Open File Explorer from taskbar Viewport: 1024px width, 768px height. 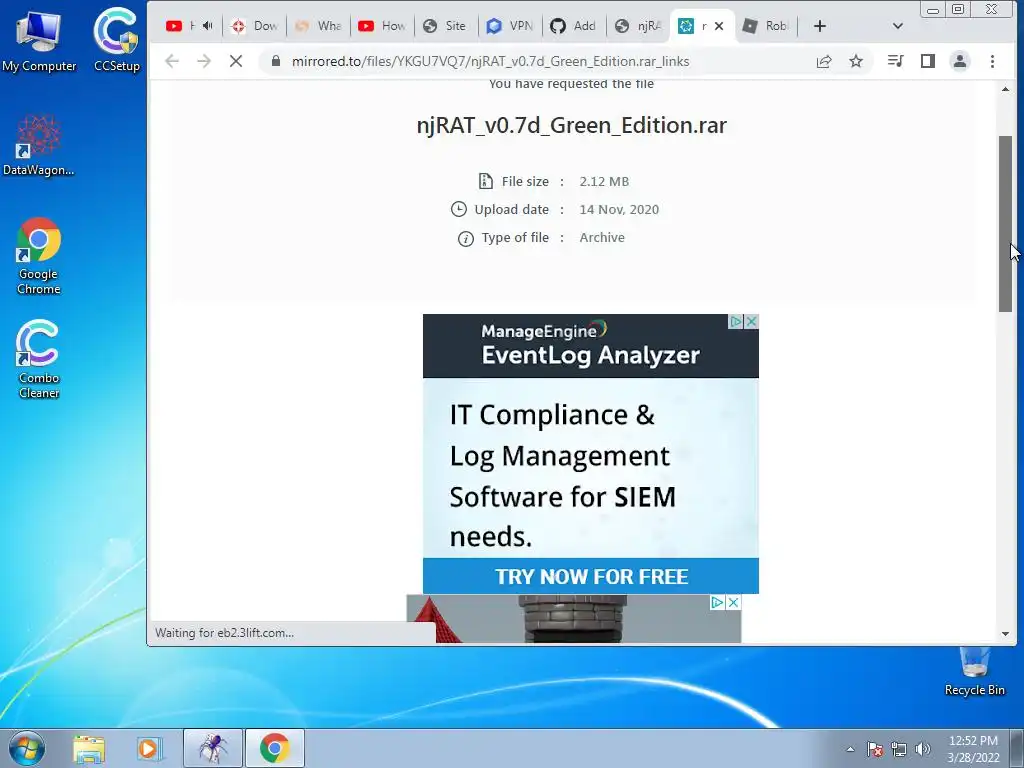pyautogui.click(x=89, y=748)
